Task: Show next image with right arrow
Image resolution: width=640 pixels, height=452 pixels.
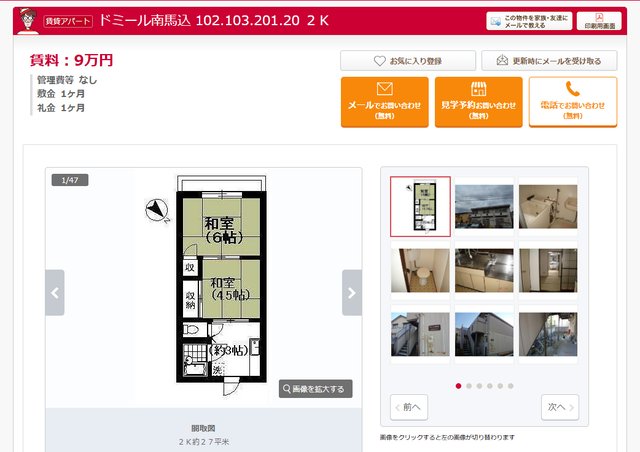Action: tap(351, 292)
